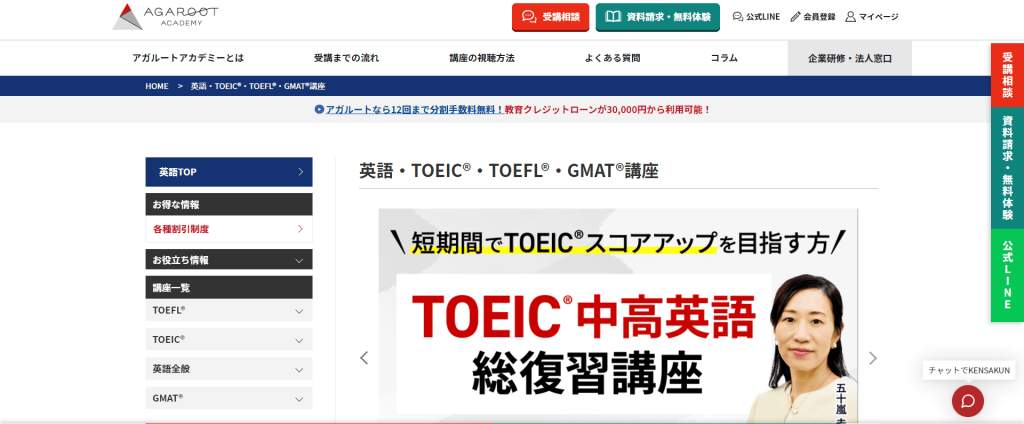Open マイページ in the header
The image size is (1024, 424).
pyautogui.click(x=872, y=17)
